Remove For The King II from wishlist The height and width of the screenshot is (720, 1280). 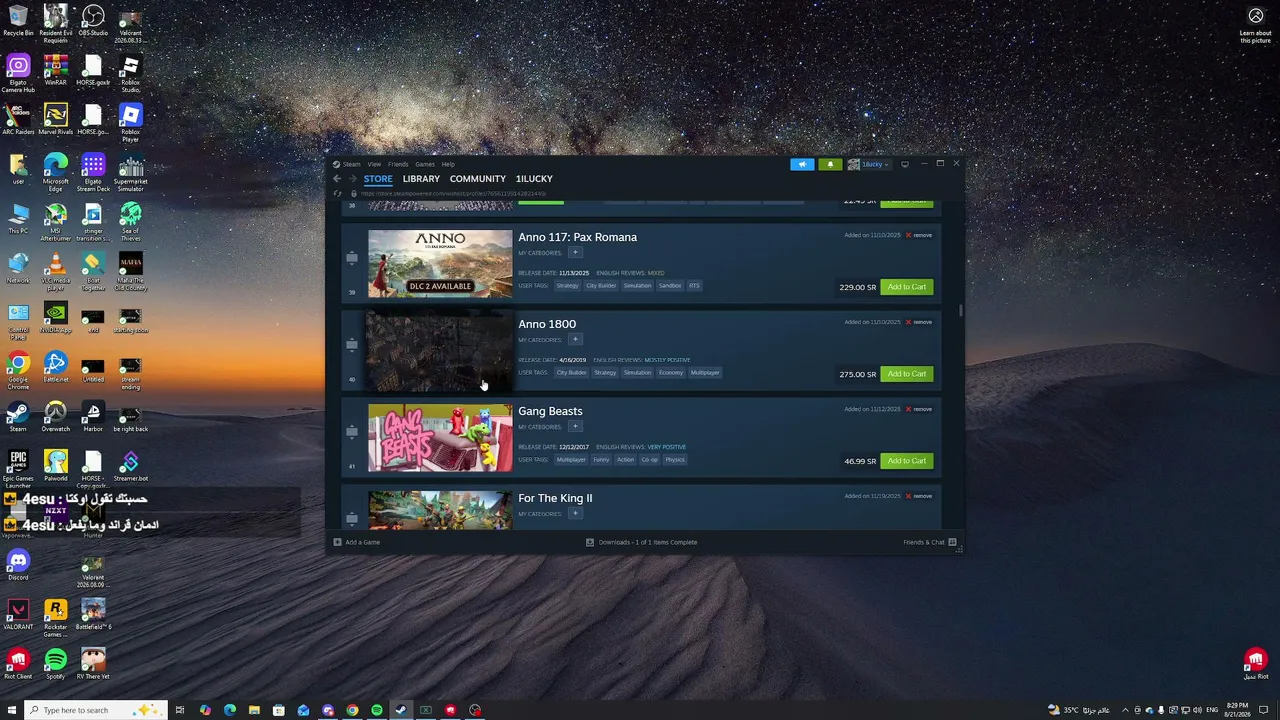tap(919, 496)
